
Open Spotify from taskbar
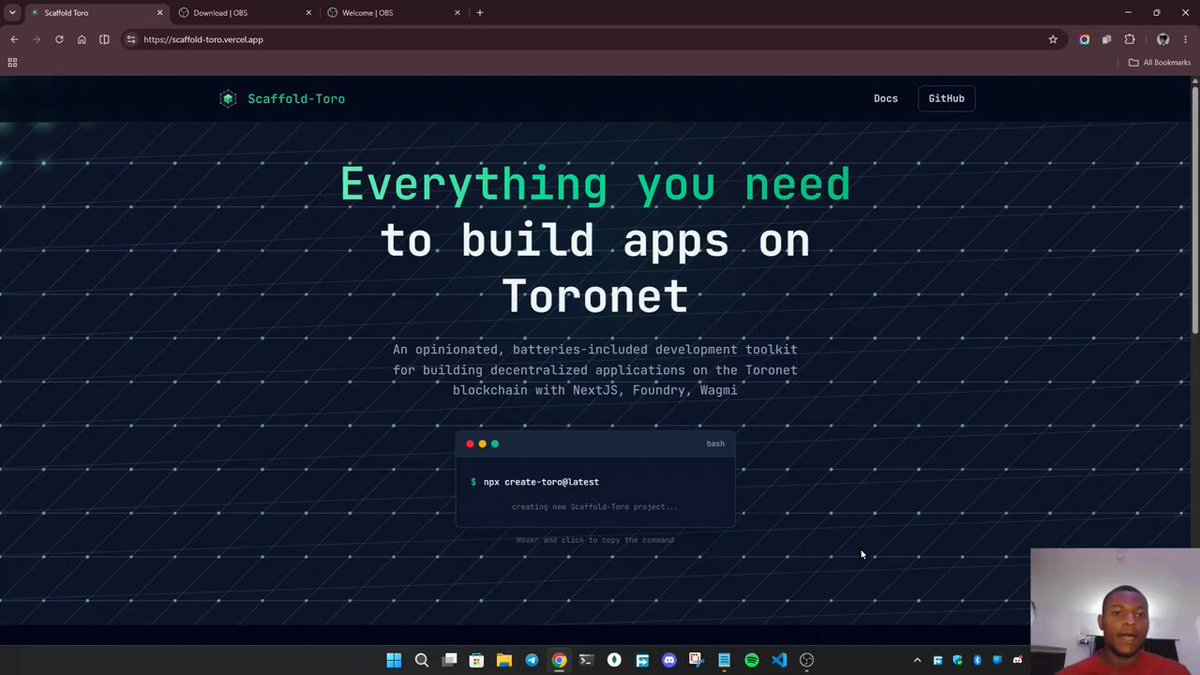(x=752, y=660)
